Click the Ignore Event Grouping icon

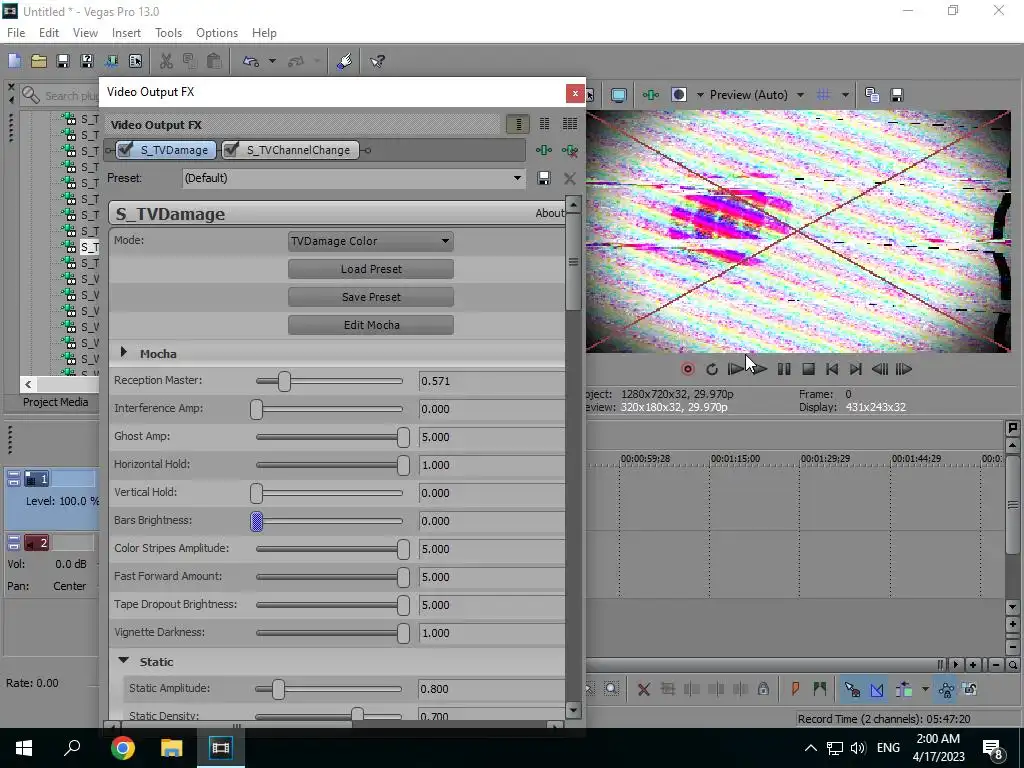pos(970,689)
